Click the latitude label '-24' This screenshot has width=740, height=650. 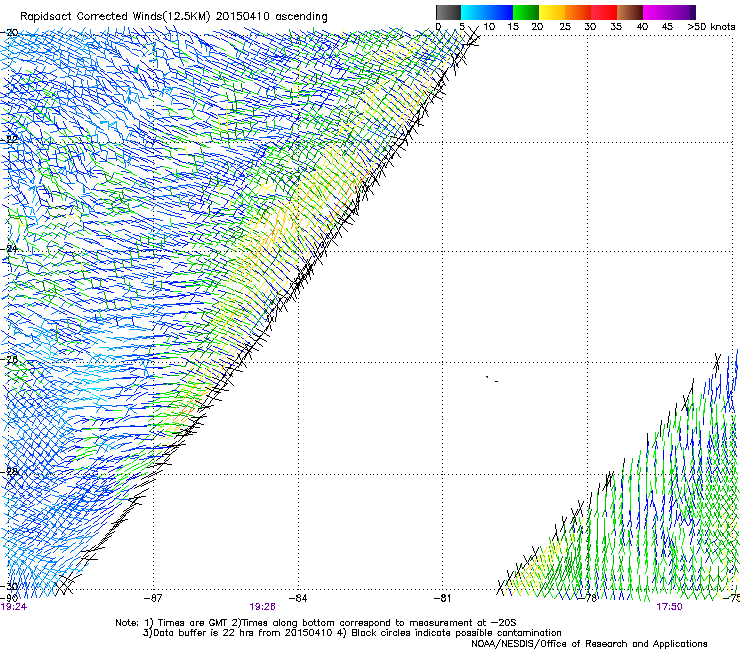coord(10,248)
